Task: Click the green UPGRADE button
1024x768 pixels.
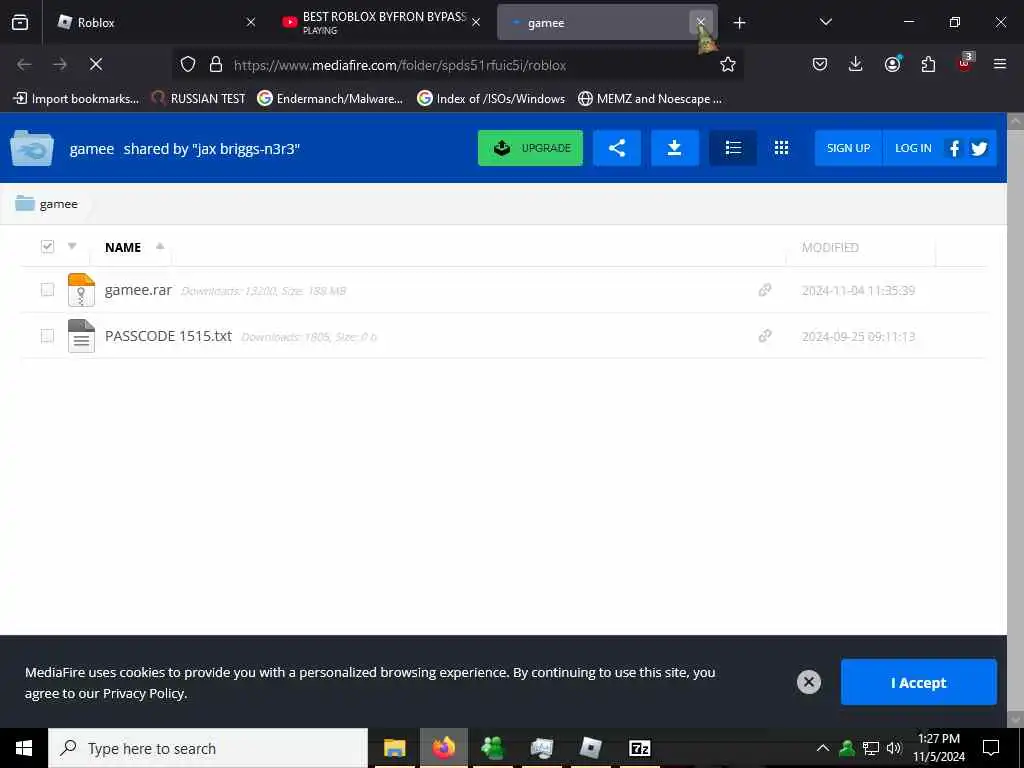Action: (x=530, y=148)
